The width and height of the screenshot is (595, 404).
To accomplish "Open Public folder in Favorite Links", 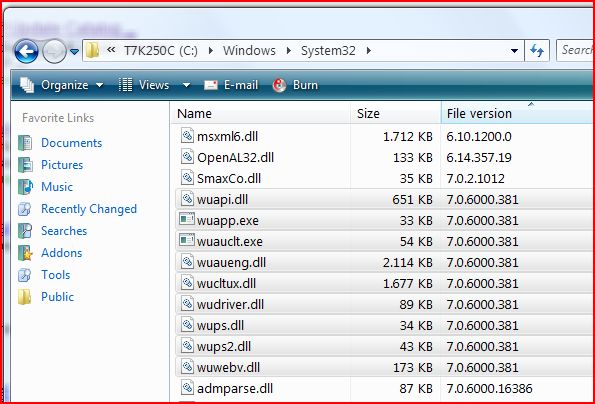I will 57,297.
